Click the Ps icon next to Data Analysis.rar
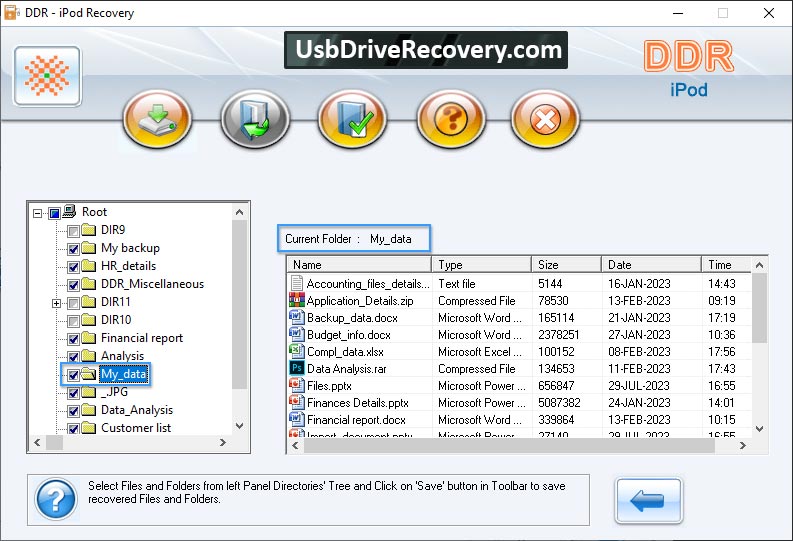793x541 pixels. pos(297,368)
